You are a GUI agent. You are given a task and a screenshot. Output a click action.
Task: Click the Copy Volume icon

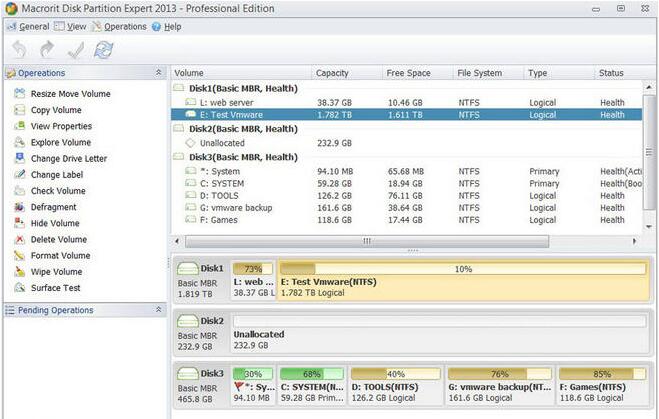19,110
